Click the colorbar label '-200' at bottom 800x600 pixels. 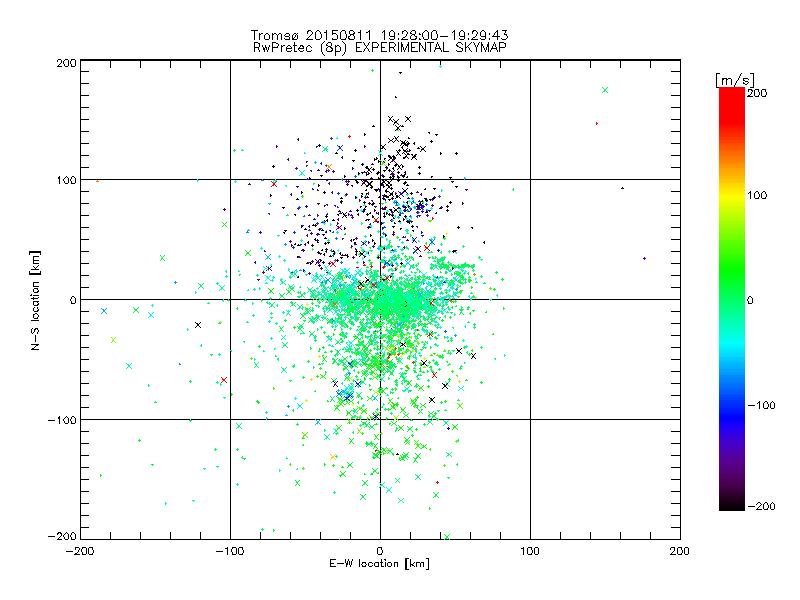pos(761,507)
